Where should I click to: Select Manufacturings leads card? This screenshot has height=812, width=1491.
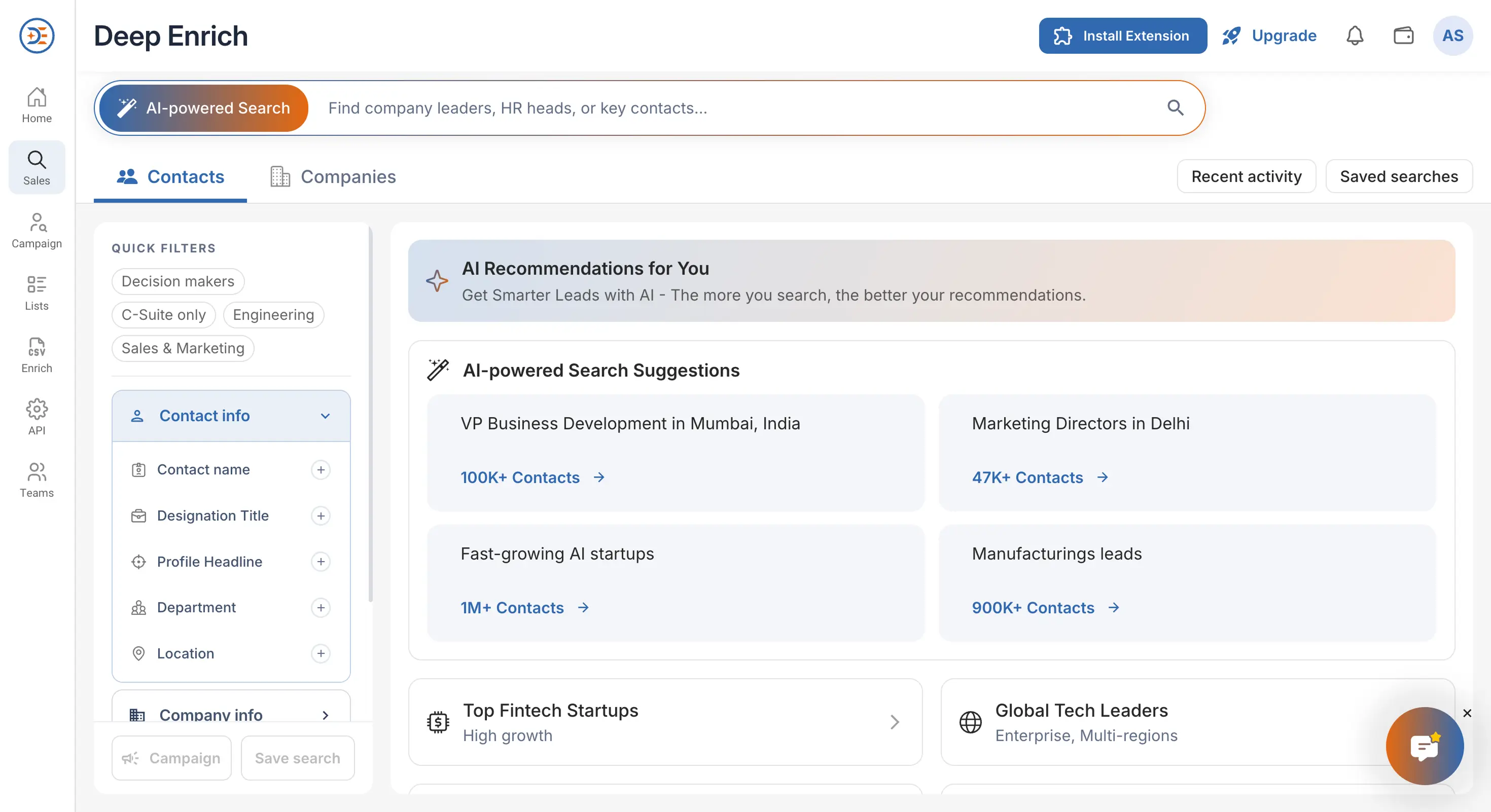pyautogui.click(x=1187, y=582)
